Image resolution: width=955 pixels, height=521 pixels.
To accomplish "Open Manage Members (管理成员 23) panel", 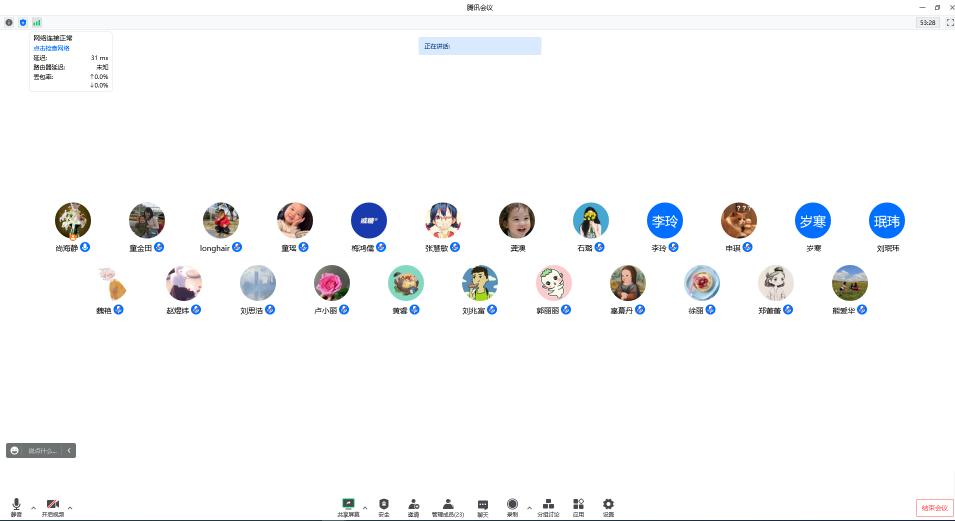I will pos(448,507).
